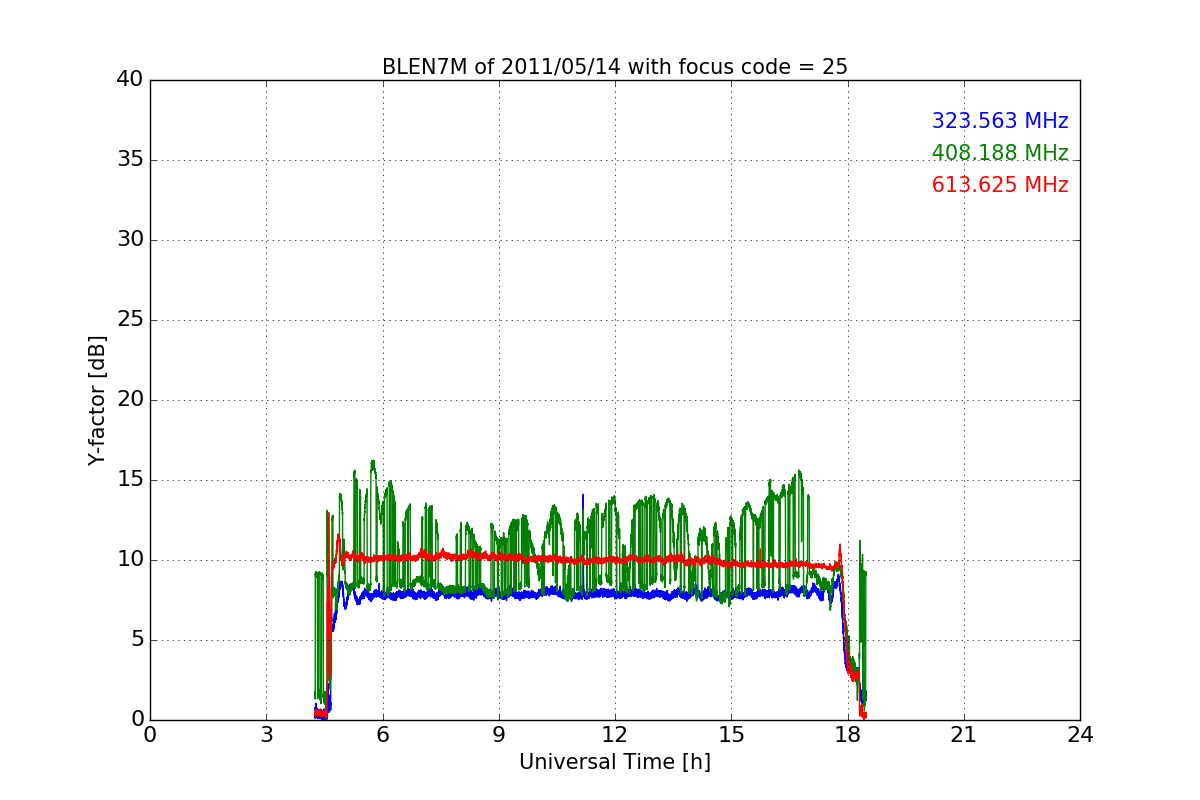Image resolution: width=1200 pixels, height=800 pixels.
Task: Click the y-axis tick label 25
Action: coord(129,320)
